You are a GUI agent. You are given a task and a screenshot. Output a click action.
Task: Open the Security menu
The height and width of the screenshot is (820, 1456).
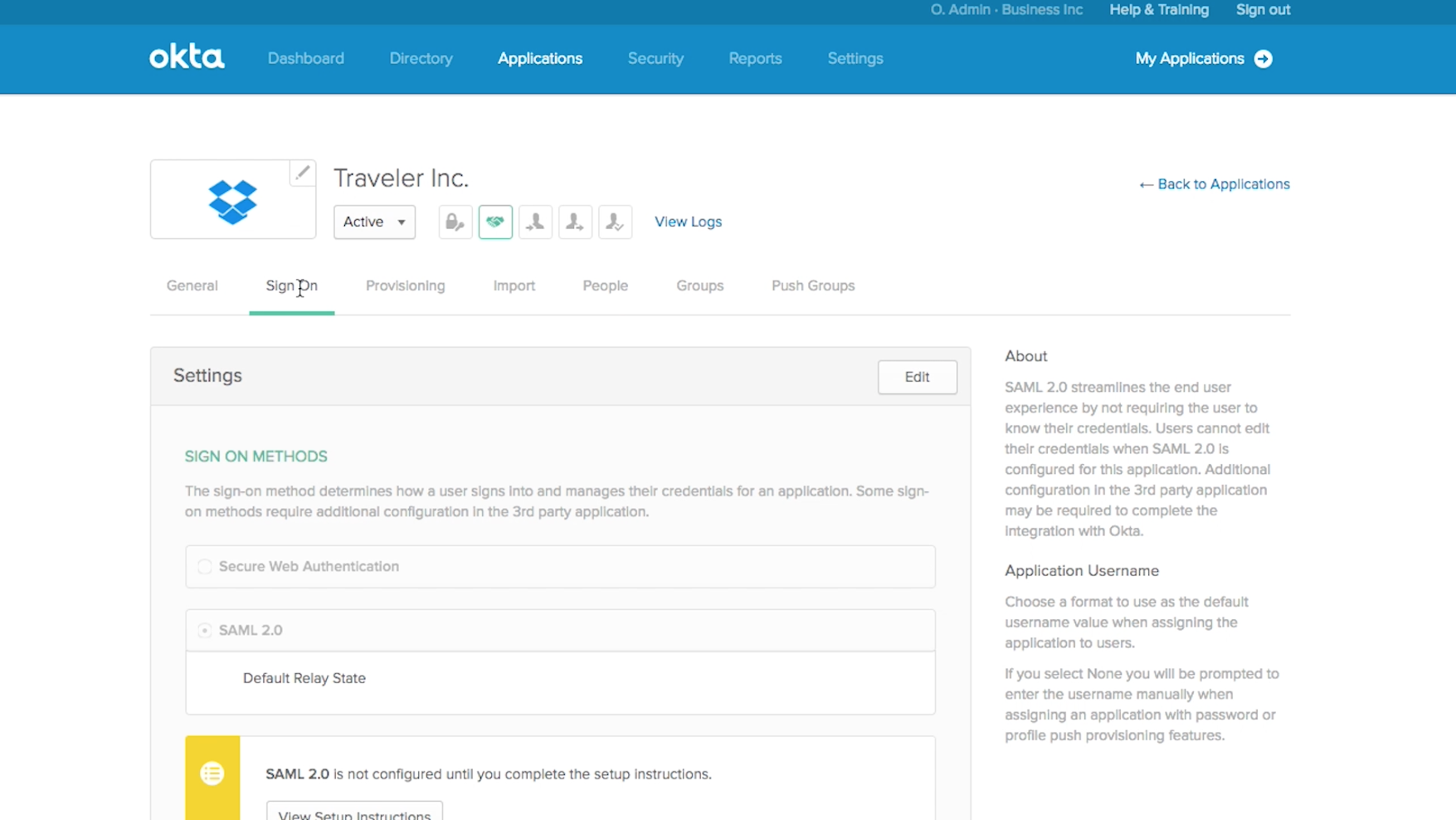[655, 59]
